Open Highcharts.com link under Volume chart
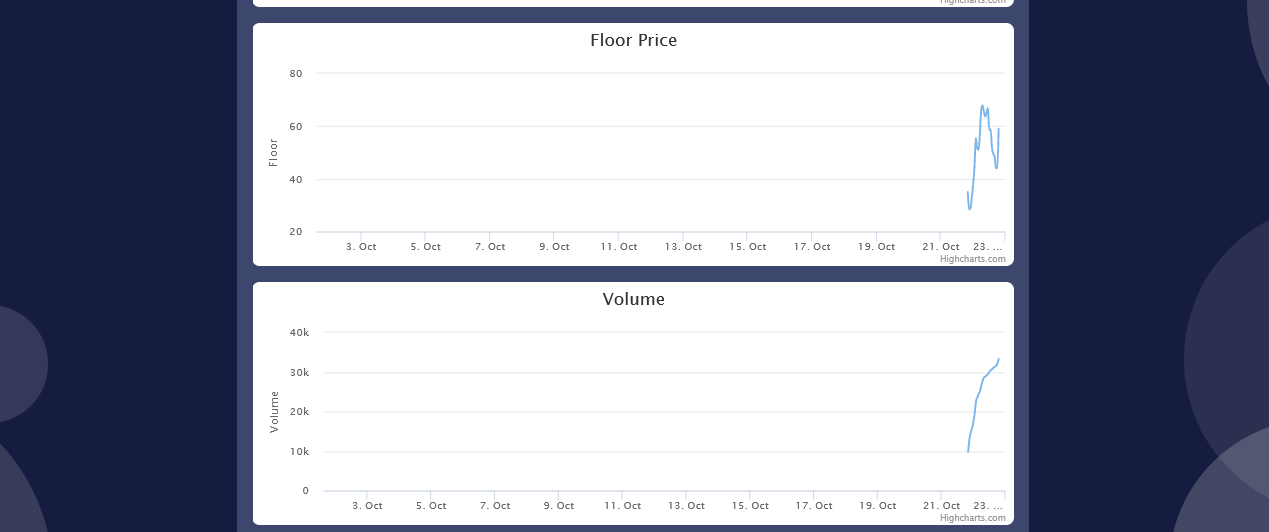1269x532 pixels. coord(972,518)
